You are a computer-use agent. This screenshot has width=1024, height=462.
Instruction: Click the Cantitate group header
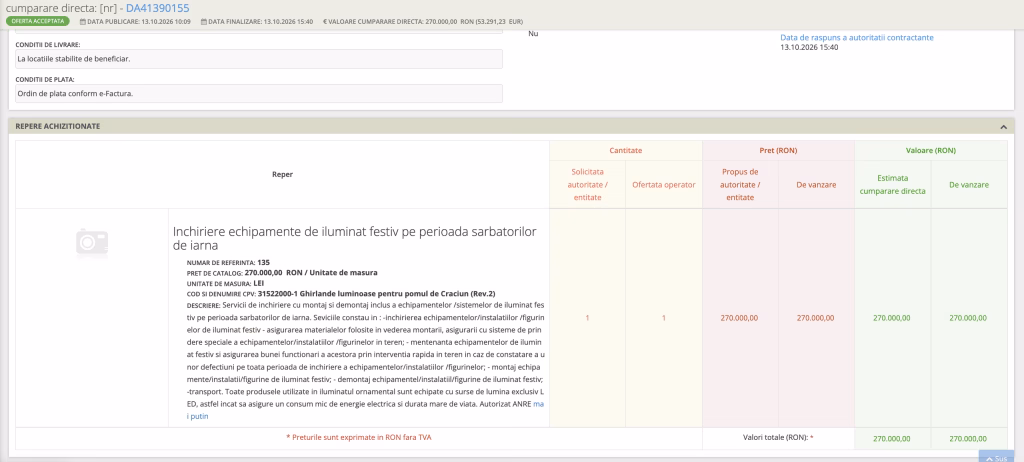[x=626, y=150]
